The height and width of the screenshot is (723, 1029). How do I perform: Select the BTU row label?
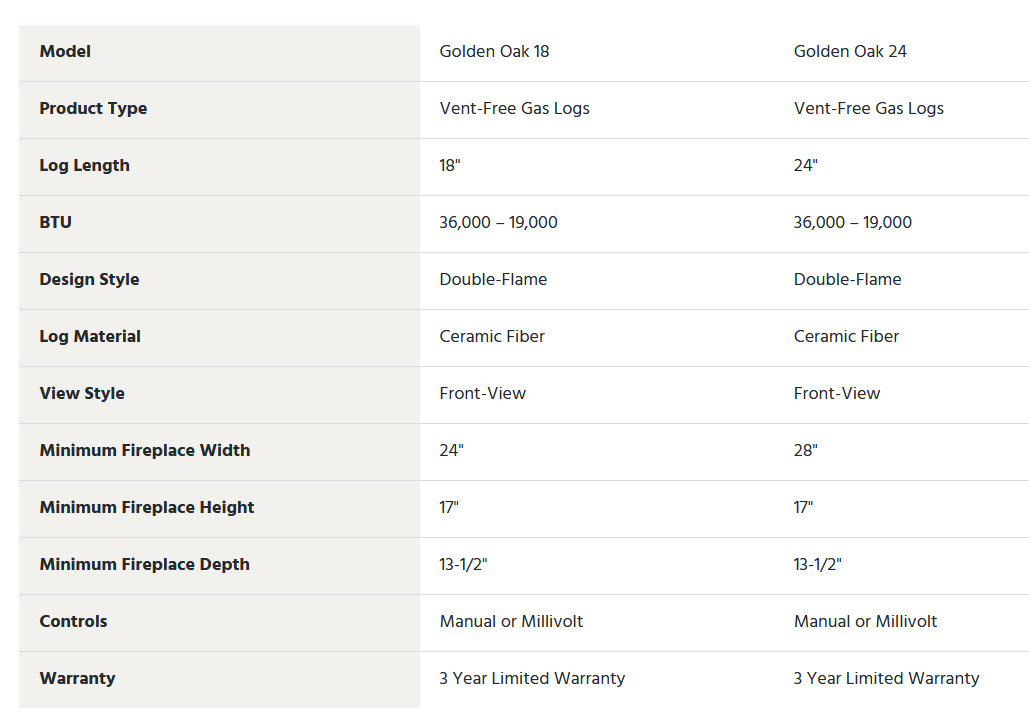coord(56,222)
